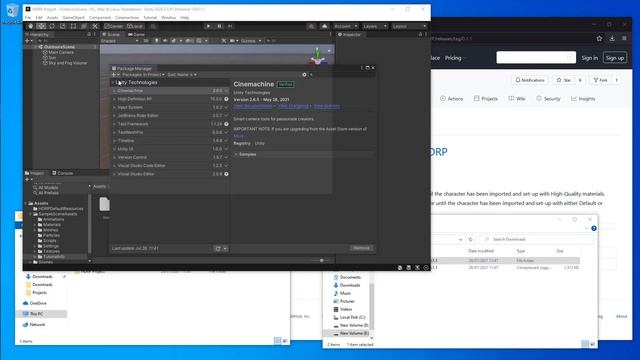Viewport: 640px width, 360px height.
Task: Toggle Center pivot mode
Action: coord(114,26)
